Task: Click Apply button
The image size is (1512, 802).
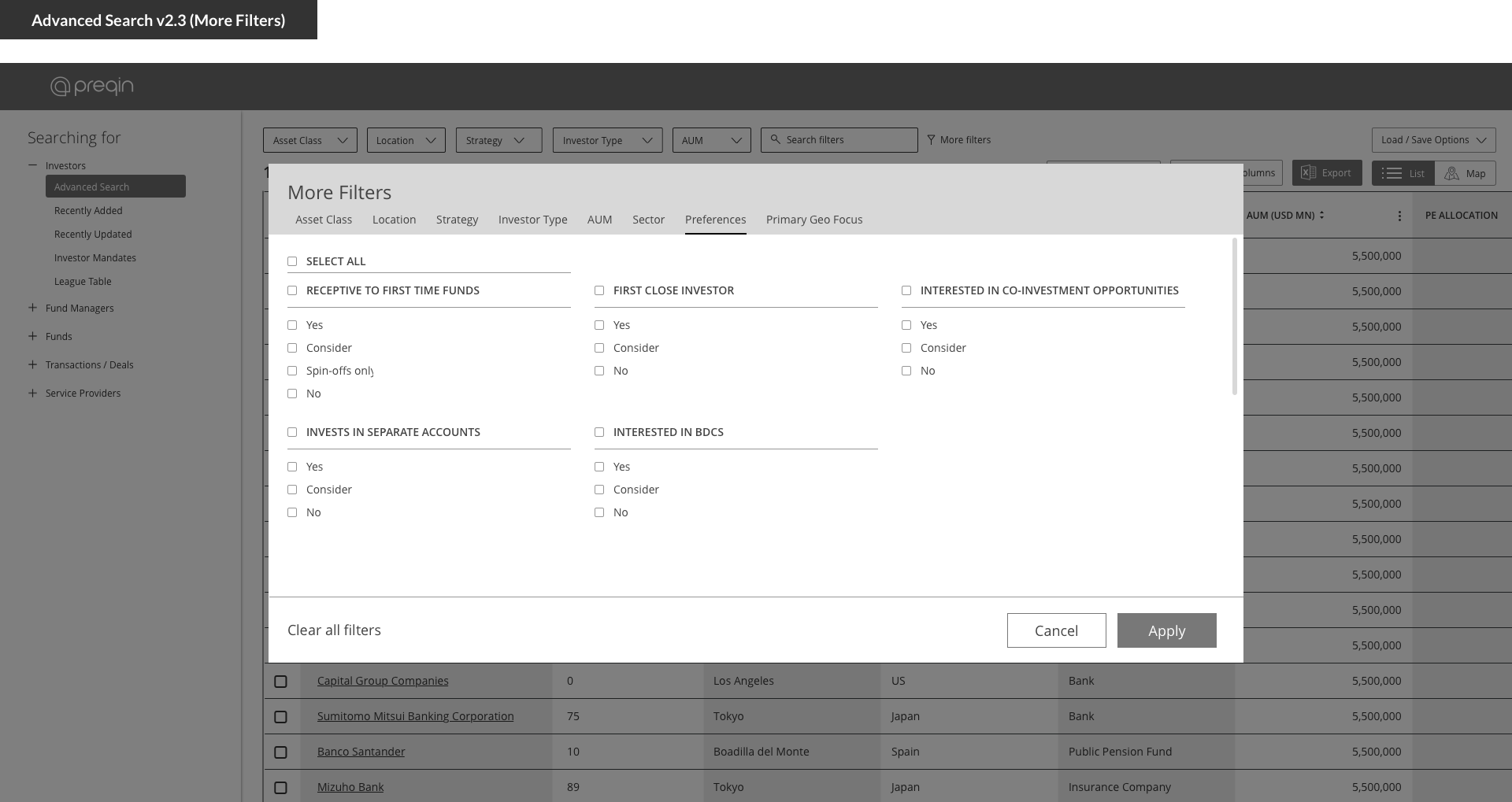Action: (1166, 630)
